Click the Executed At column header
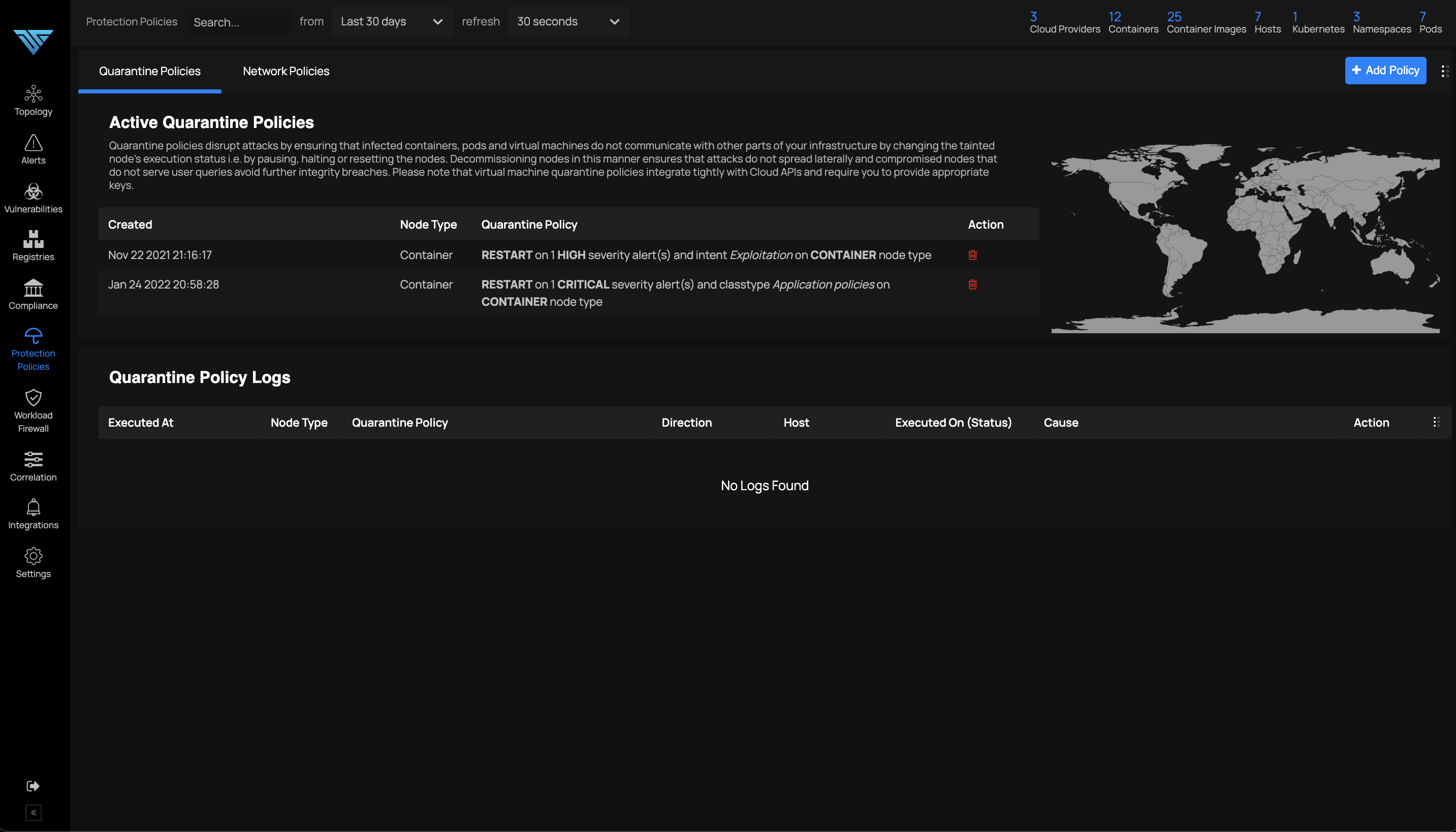Image resolution: width=1456 pixels, height=832 pixels. point(141,422)
